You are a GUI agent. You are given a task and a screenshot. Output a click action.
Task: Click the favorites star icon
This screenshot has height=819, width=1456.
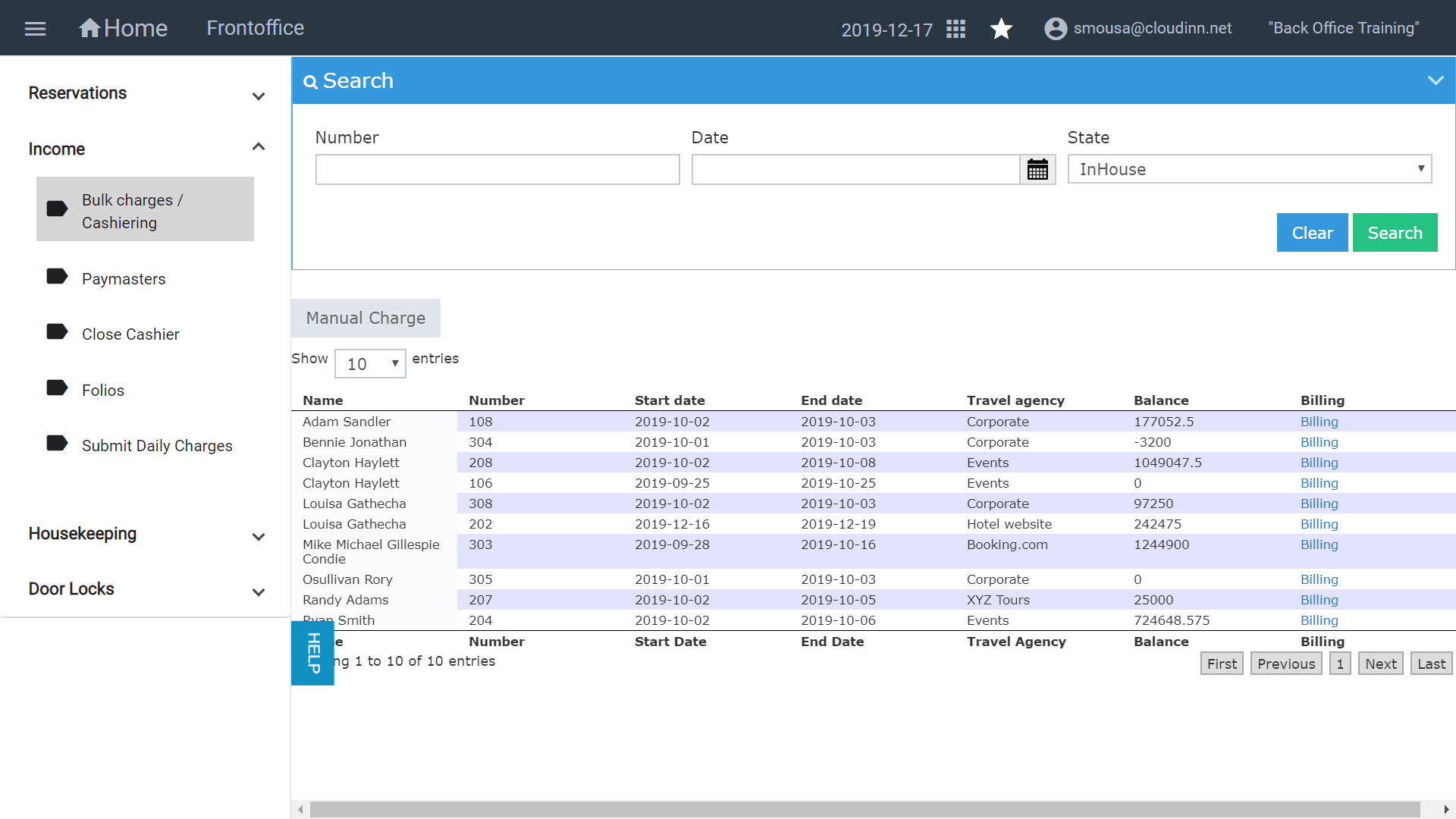pyautogui.click(x=1001, y=29)
